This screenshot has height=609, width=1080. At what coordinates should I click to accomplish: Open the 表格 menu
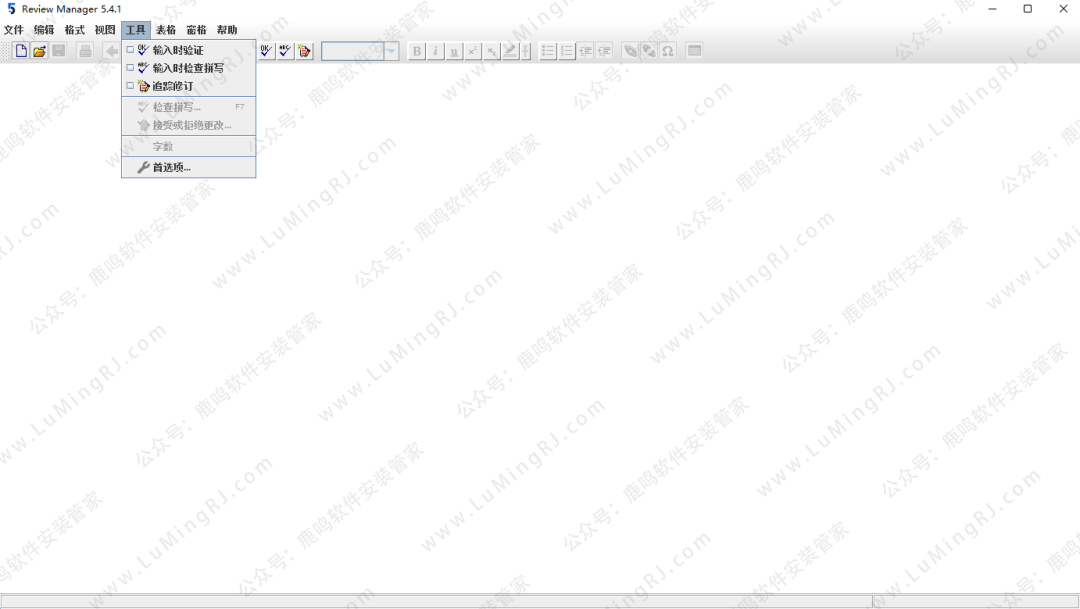coord(166,30)
